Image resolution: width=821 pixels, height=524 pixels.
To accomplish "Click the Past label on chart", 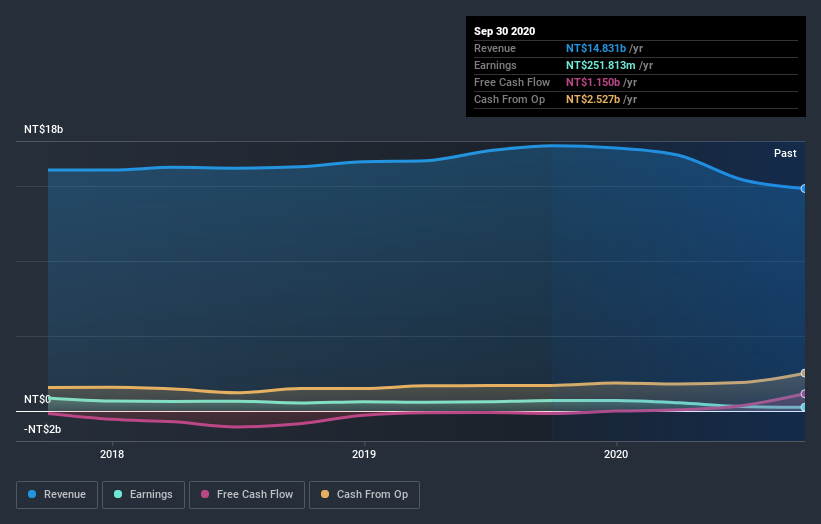I will (785, 153).
